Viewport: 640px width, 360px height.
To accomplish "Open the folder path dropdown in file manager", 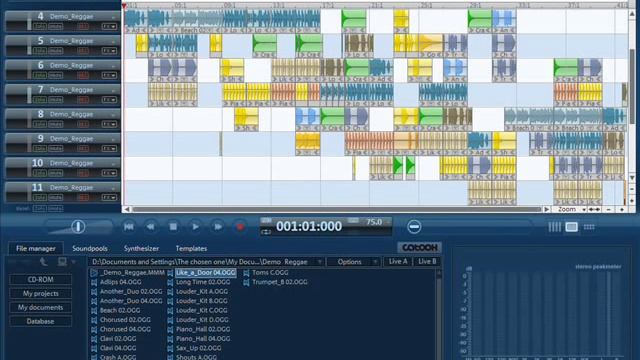I will coord(319,262).
